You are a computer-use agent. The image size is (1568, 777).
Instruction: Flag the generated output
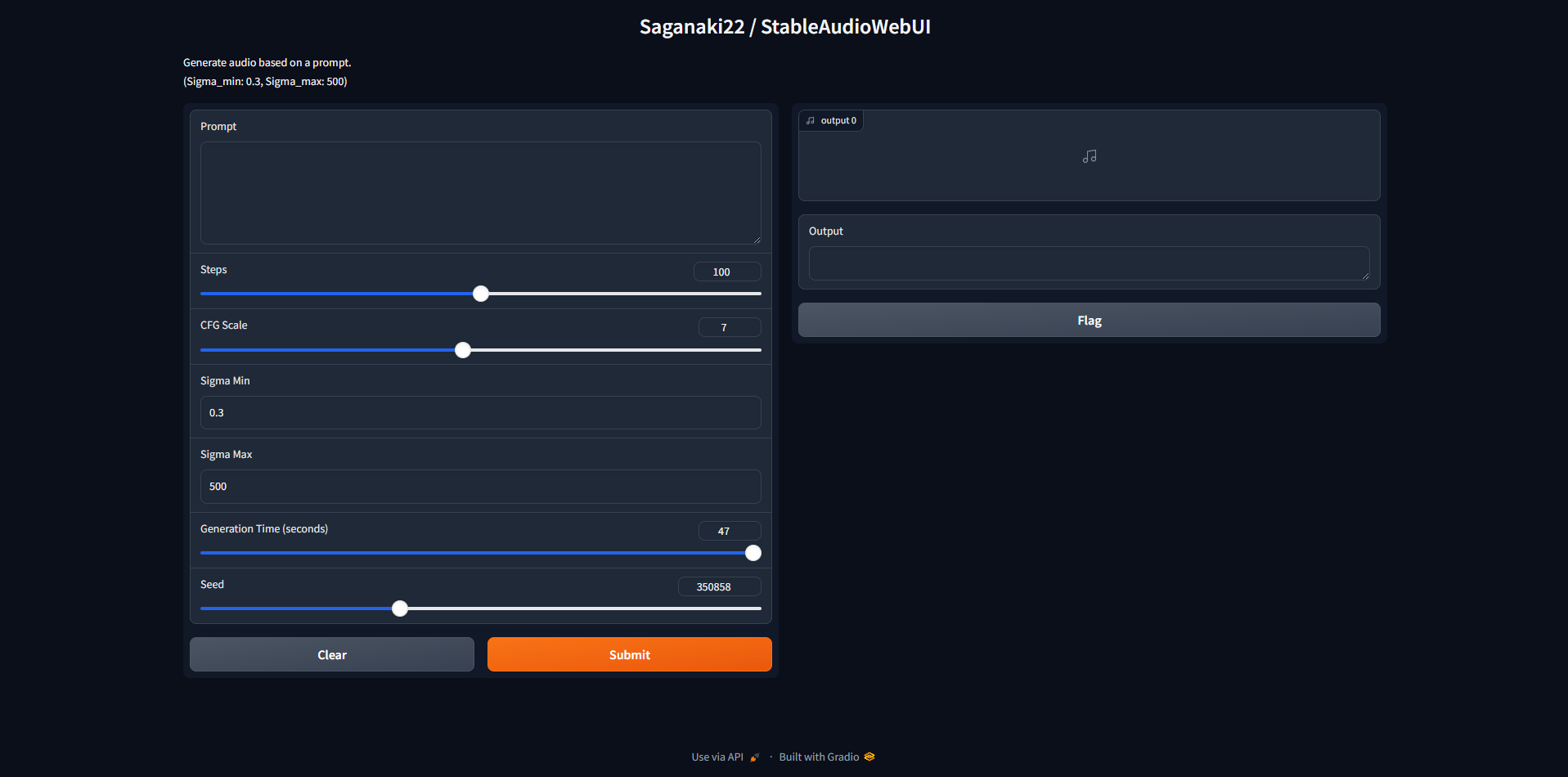click(x=1089, y=321)
